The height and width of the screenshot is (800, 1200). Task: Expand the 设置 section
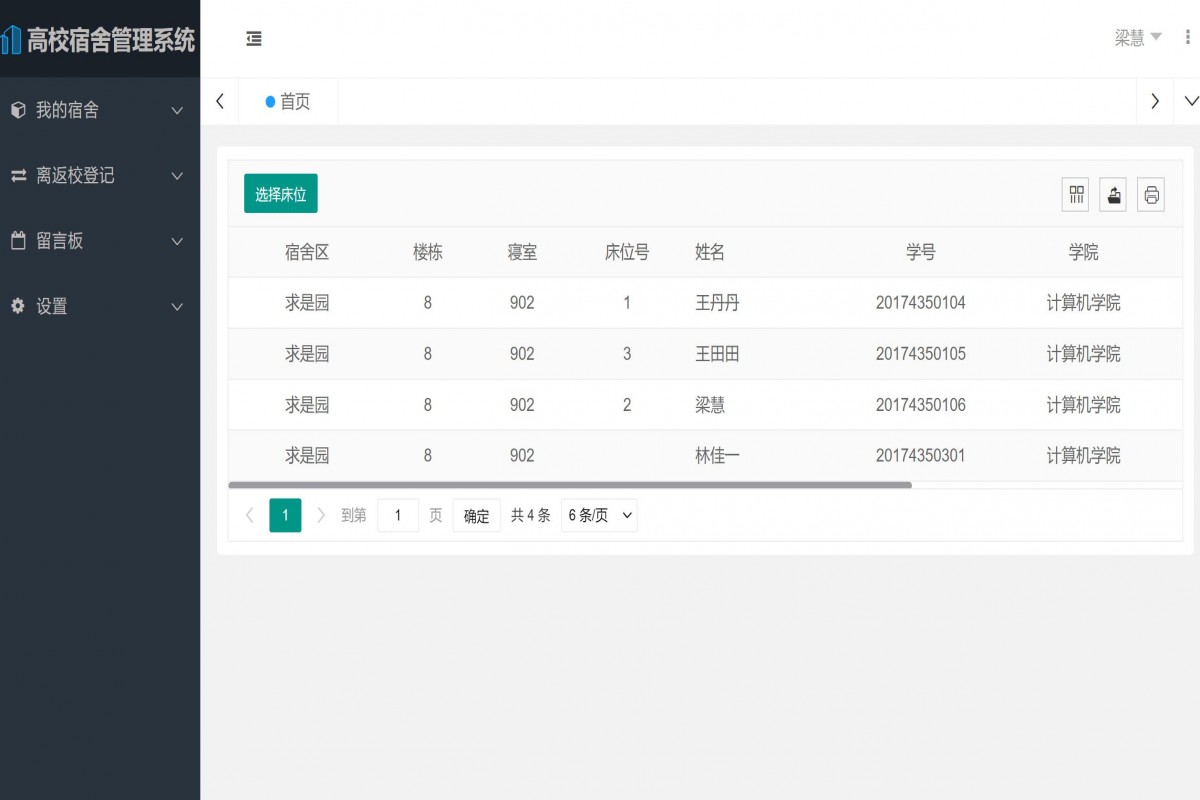click(178, 307)
